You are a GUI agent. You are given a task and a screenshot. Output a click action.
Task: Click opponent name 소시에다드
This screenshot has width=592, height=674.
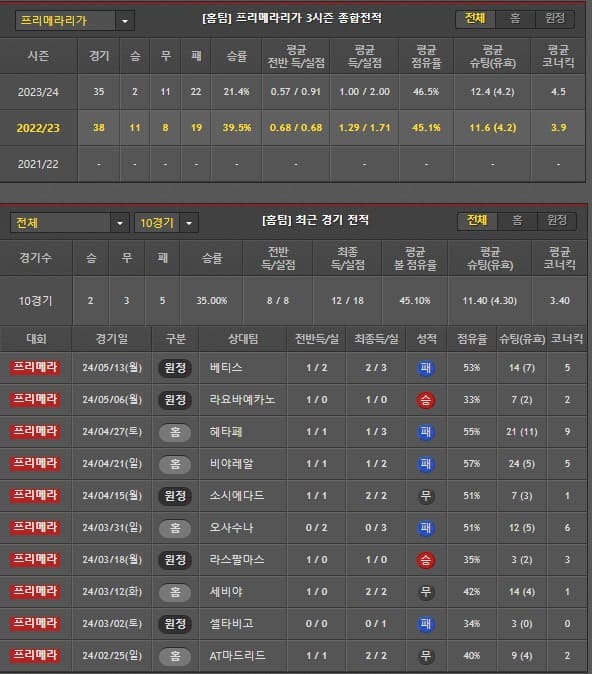click(x=237, y=496)
